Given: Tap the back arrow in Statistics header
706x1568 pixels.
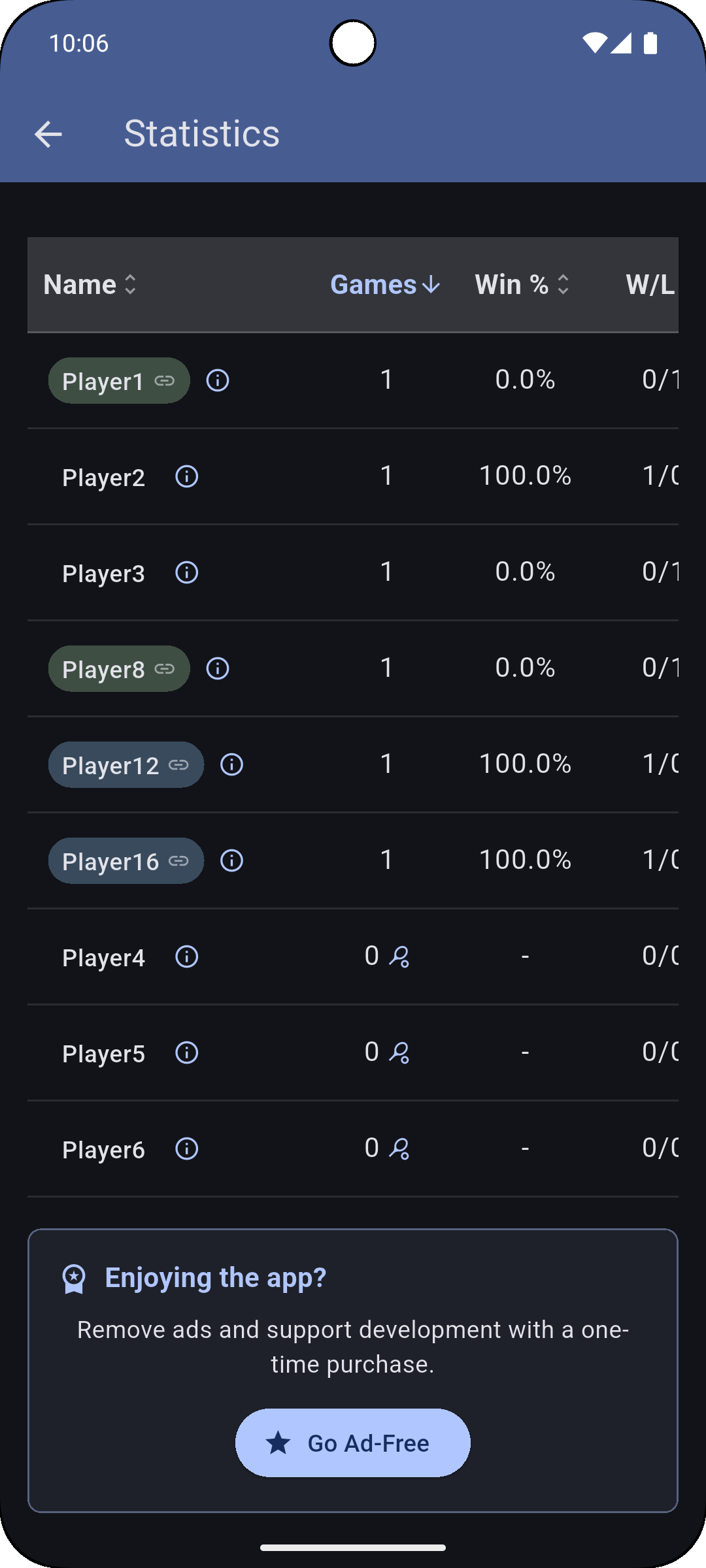Looking at the screenshot, I should tap(48, 135).
